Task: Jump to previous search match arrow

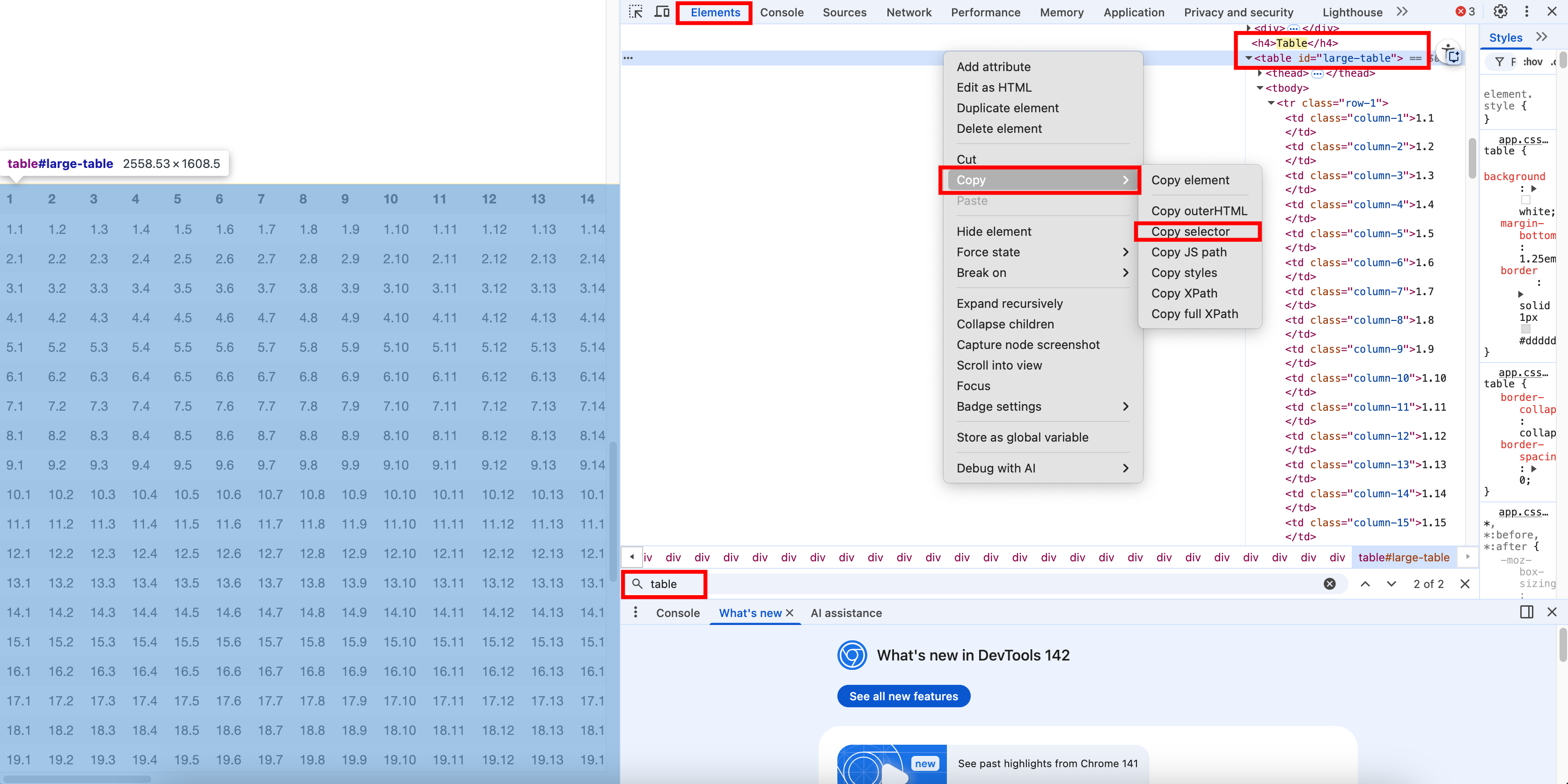Action: coord(1365,584)
